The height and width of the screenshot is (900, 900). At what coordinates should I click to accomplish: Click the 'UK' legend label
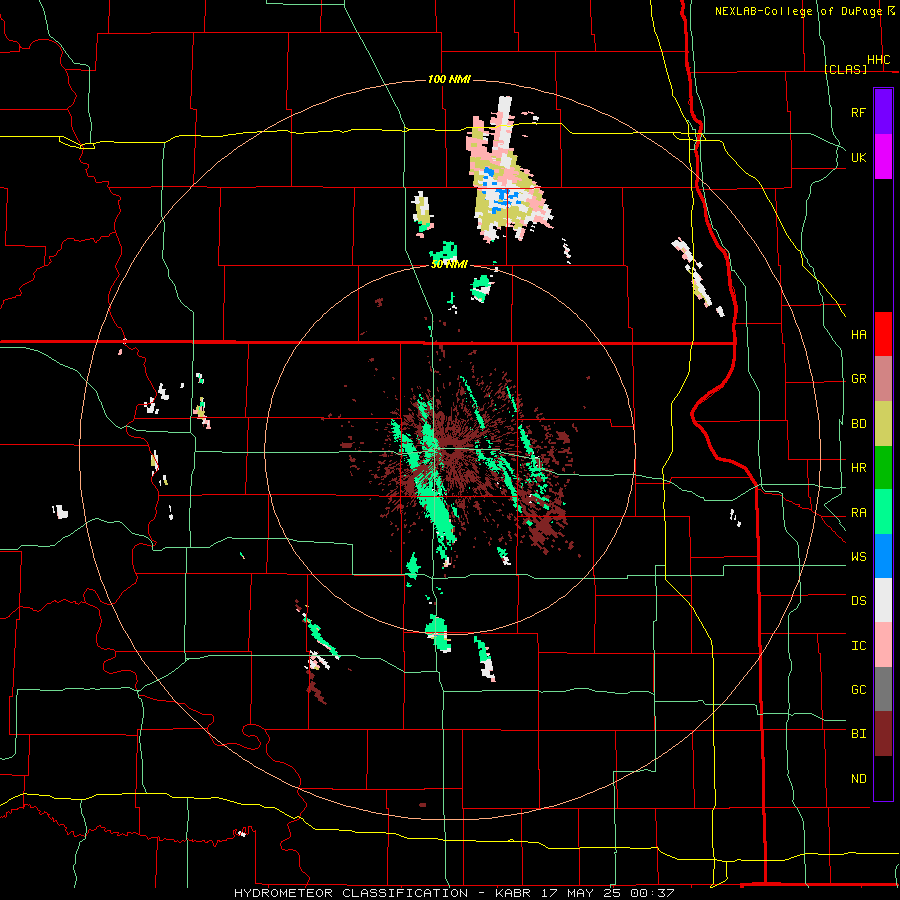click(858, 157)
